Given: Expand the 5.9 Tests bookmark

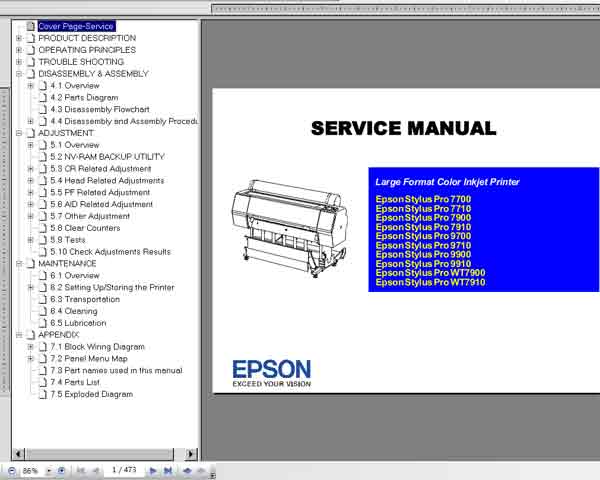Looking at the screenshot, I should [31, 240].
